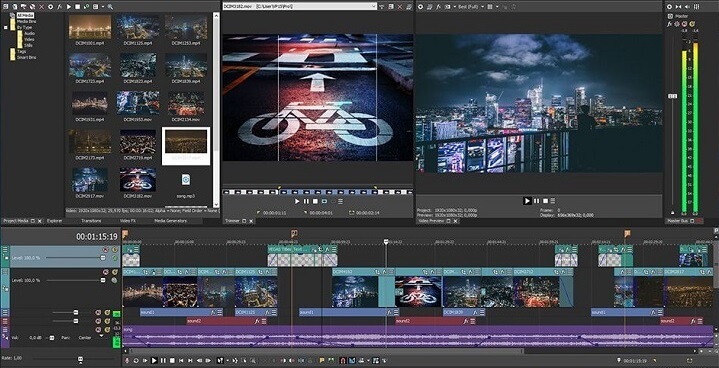Solo the song audio track
Viewport: 719px width, 368px height.
(107, 329)
